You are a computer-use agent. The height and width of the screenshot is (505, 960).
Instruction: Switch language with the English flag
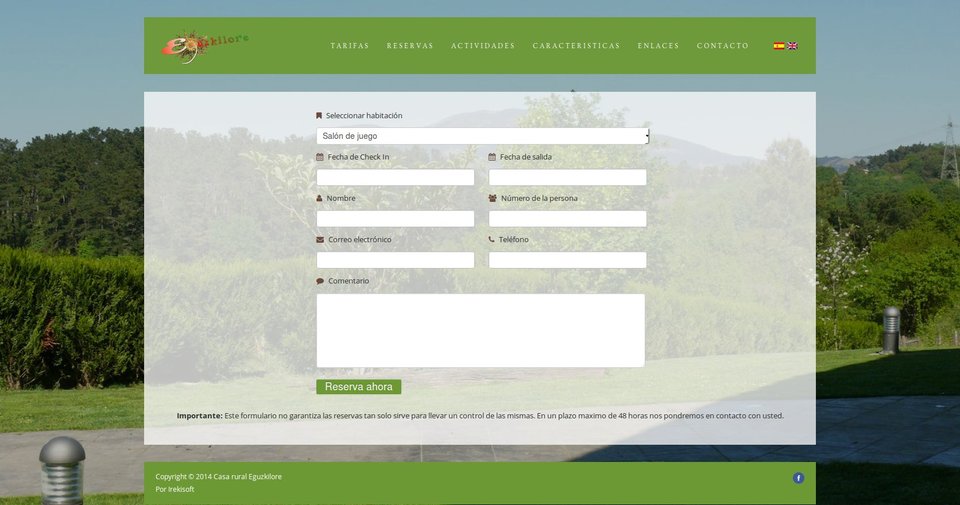[793, 46]
